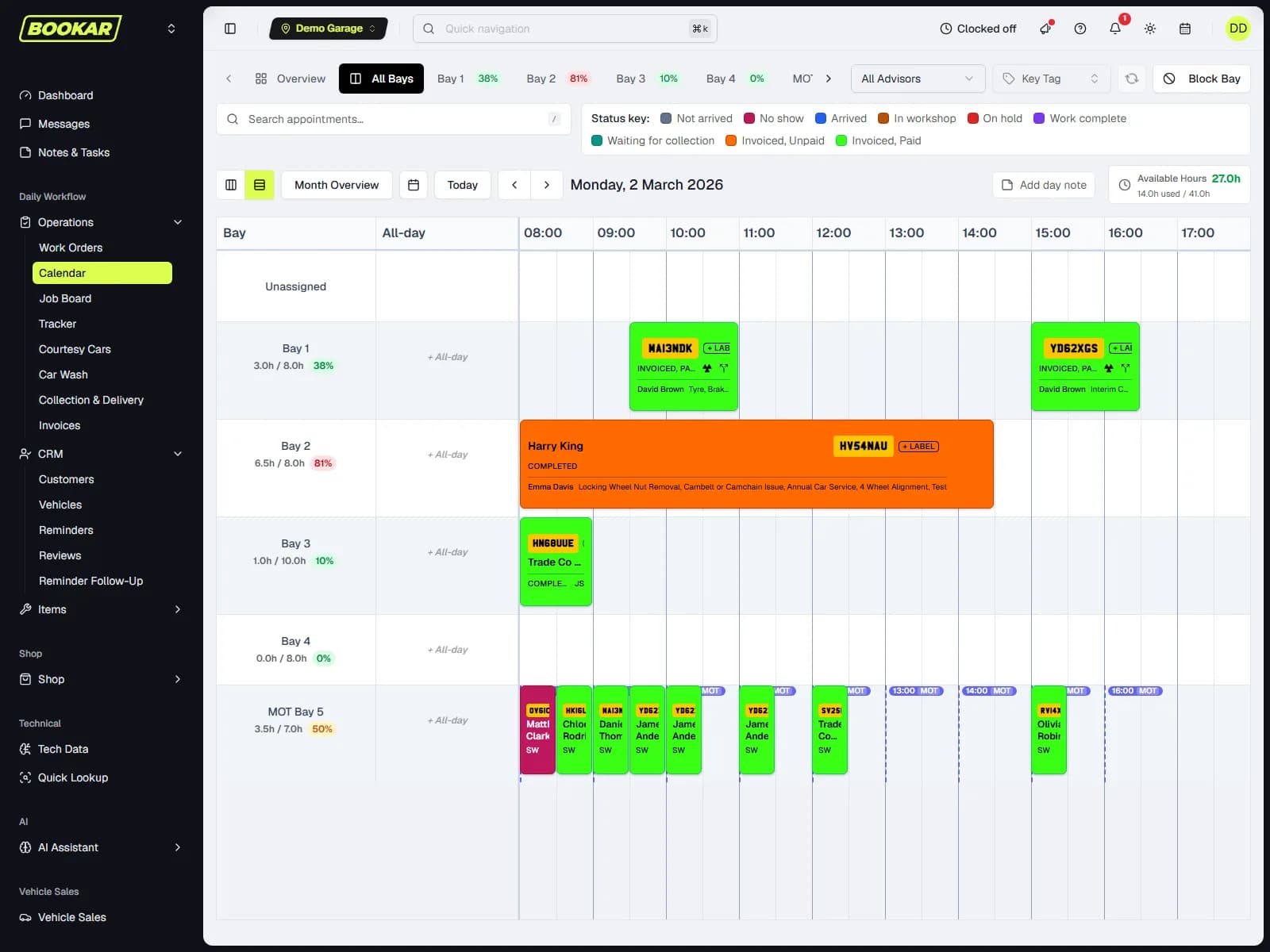Screen dimensions: 1270x952
Task: Click the Block Bay button
Action: (1202, 79)
